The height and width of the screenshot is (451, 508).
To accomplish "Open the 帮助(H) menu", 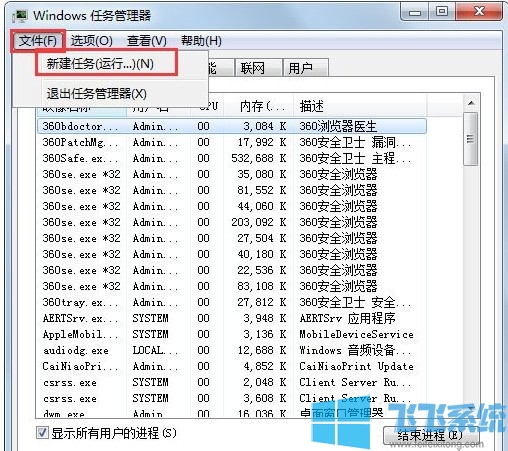I will pyautogui.click(x=201, y=41).
